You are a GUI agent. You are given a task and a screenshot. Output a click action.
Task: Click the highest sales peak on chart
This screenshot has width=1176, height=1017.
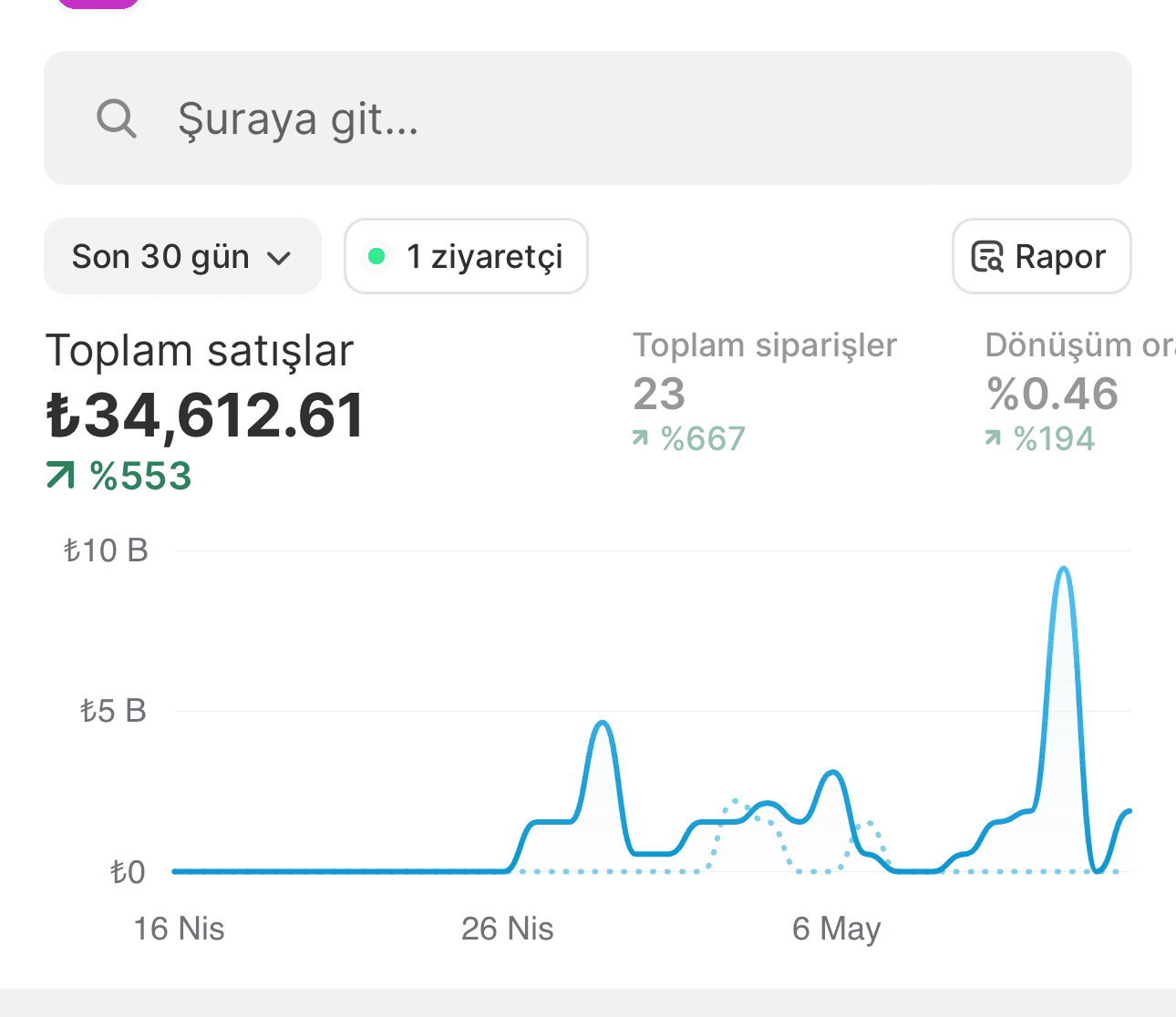tap(1063, 569)
